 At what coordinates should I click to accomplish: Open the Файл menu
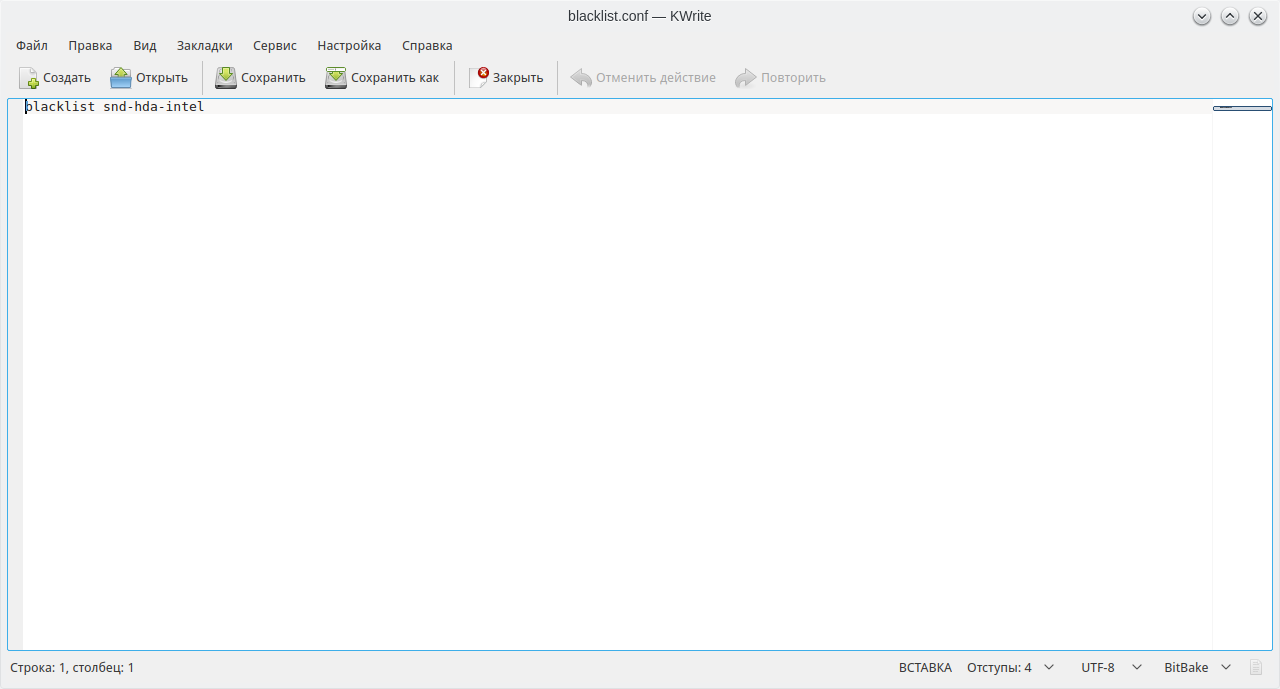click(32, 45)
